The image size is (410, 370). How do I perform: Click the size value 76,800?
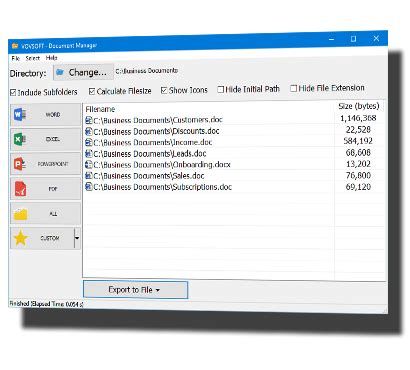pos(358,175)
